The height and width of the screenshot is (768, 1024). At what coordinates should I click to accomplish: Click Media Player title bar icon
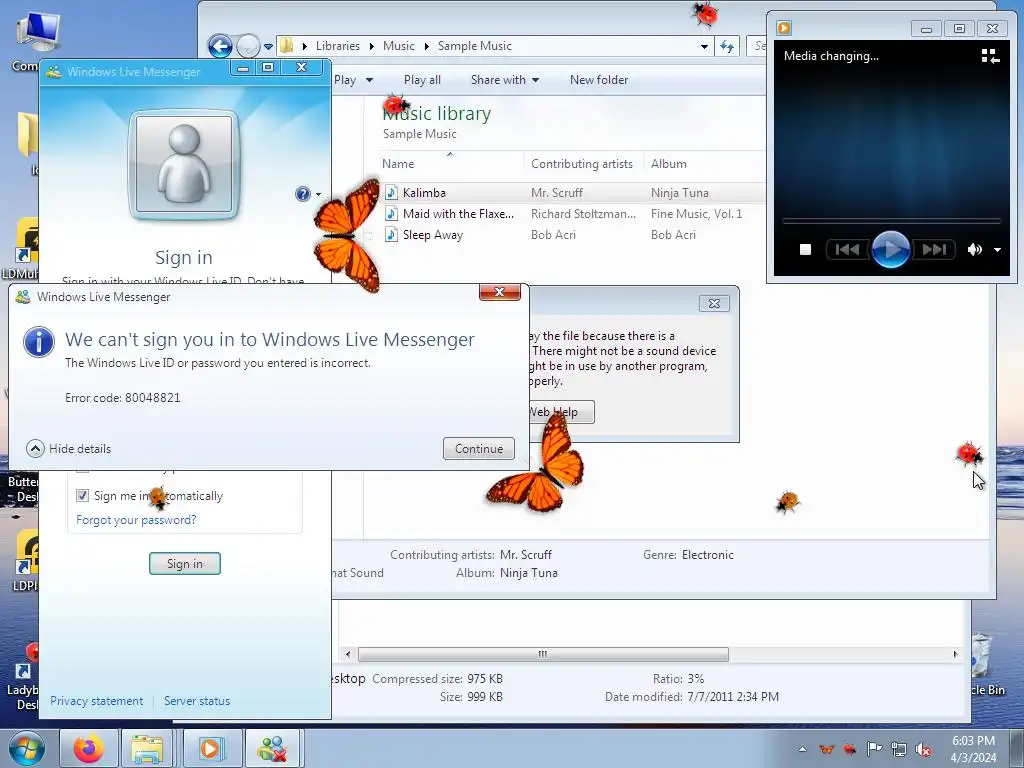pyautogui.click(x=784, y=28)
